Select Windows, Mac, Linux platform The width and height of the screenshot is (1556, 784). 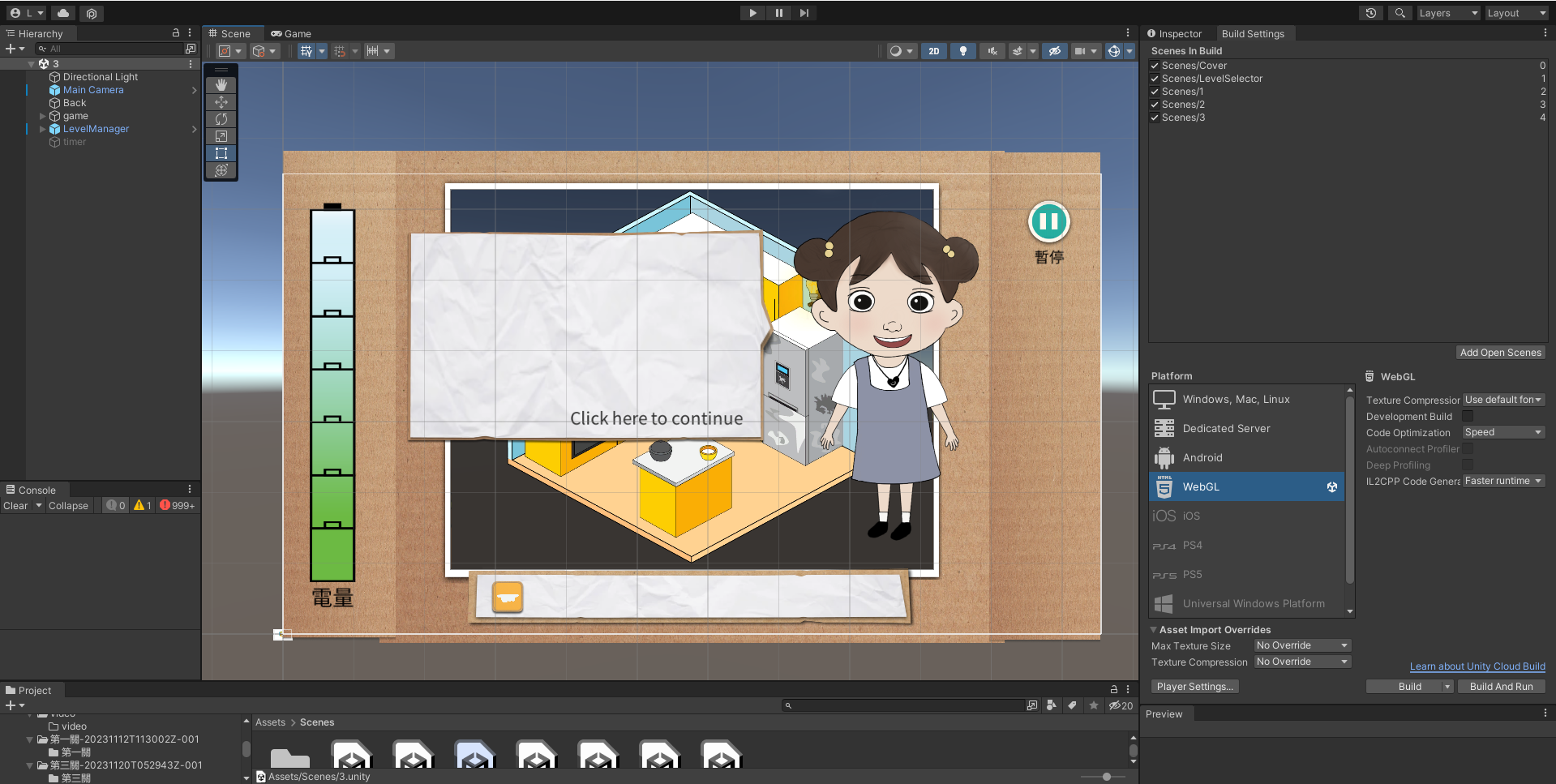(x=1247, y=399)
